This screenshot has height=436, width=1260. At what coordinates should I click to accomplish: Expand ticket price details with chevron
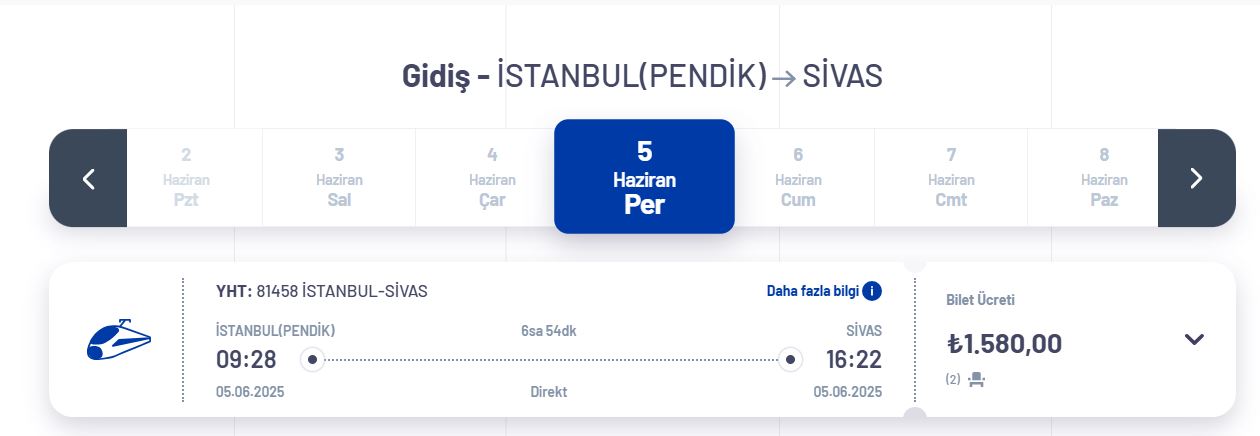pyautogui.click(x=1194, y=339)
